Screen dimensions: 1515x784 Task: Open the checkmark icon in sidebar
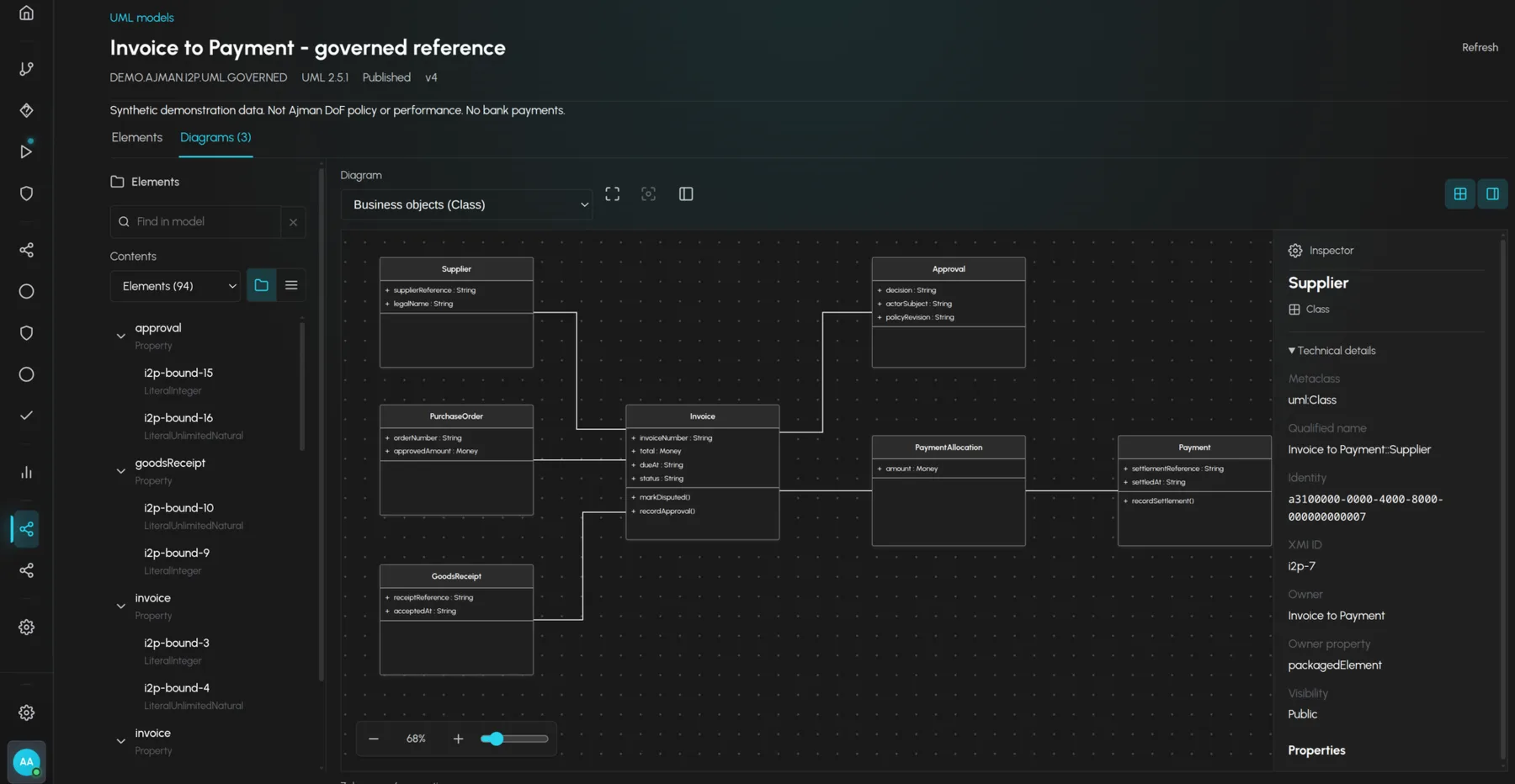pyautogui.click(x=26, y=416)
